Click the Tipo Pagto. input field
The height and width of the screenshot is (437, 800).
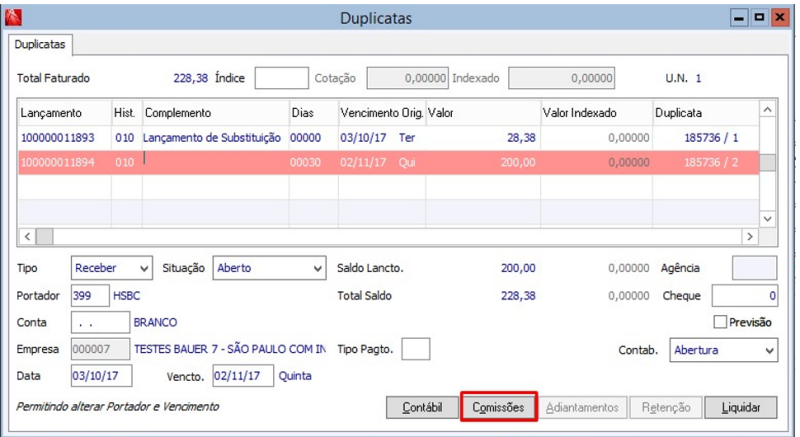click(x=415, y=349)
